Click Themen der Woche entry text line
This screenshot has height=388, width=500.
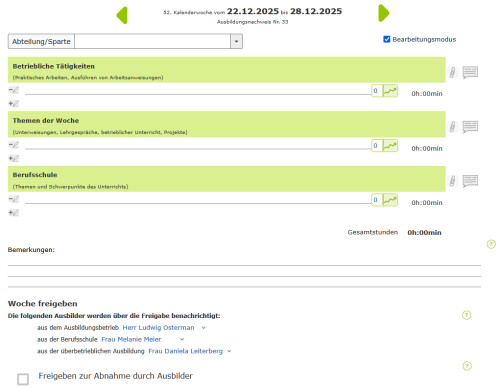pyautogui.click(x=198, y=146)
